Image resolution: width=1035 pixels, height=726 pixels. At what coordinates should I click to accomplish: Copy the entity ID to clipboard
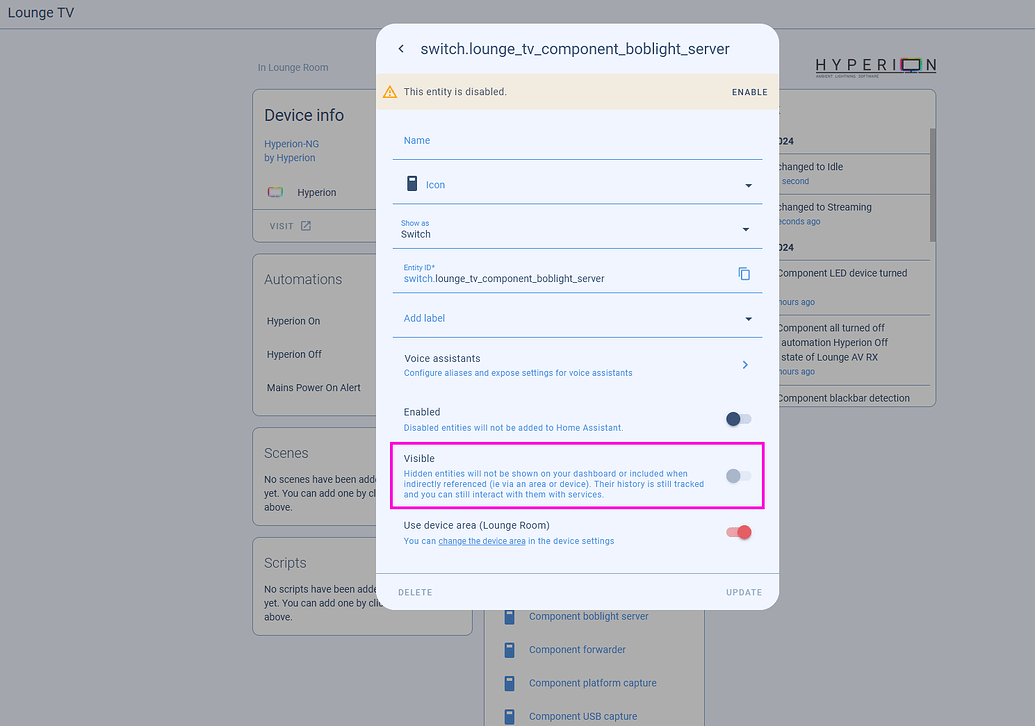click(x=744, y=273)
